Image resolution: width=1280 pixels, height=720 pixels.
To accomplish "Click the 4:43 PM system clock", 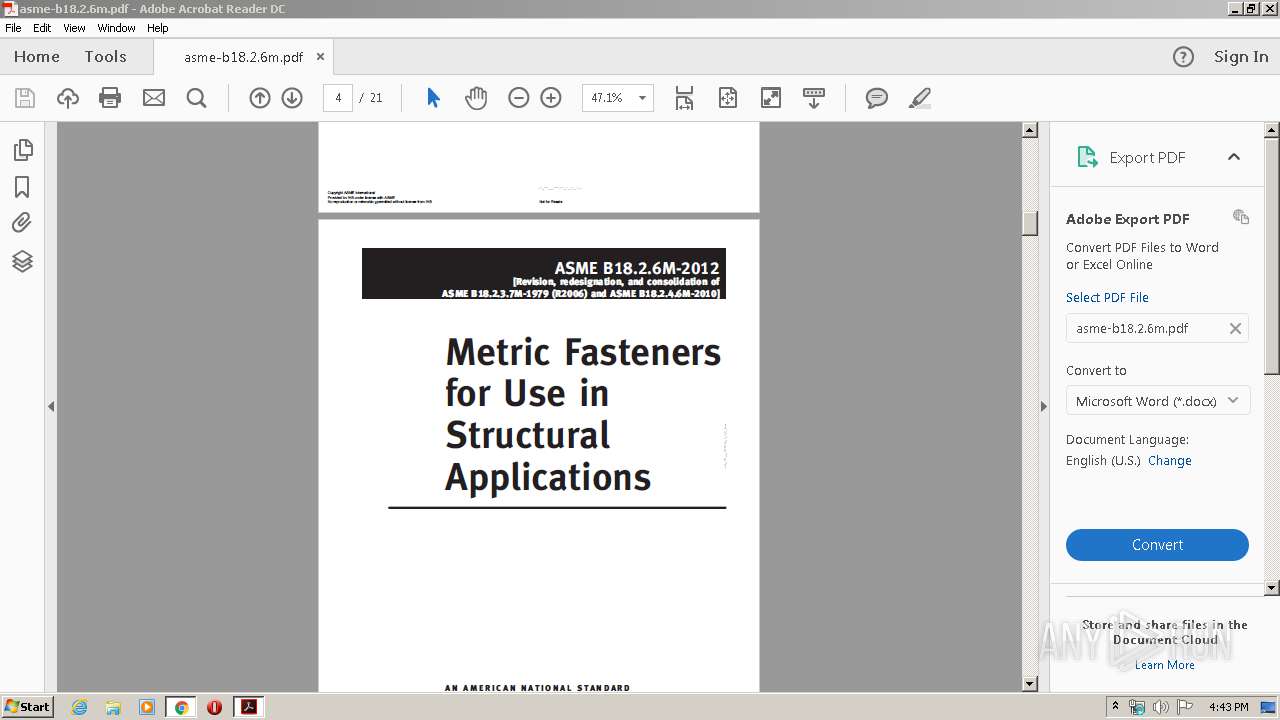I will coord(1228,707).
